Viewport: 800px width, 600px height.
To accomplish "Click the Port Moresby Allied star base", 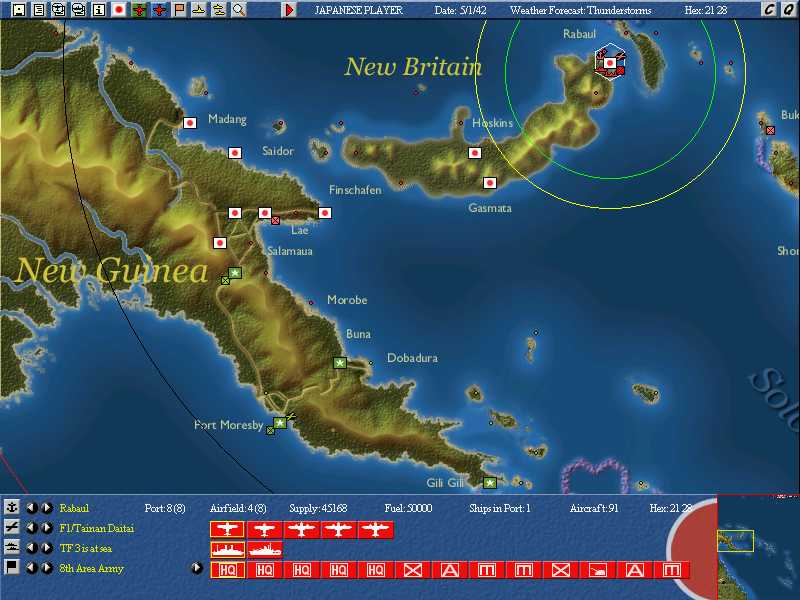I will (x=280, y=422).
